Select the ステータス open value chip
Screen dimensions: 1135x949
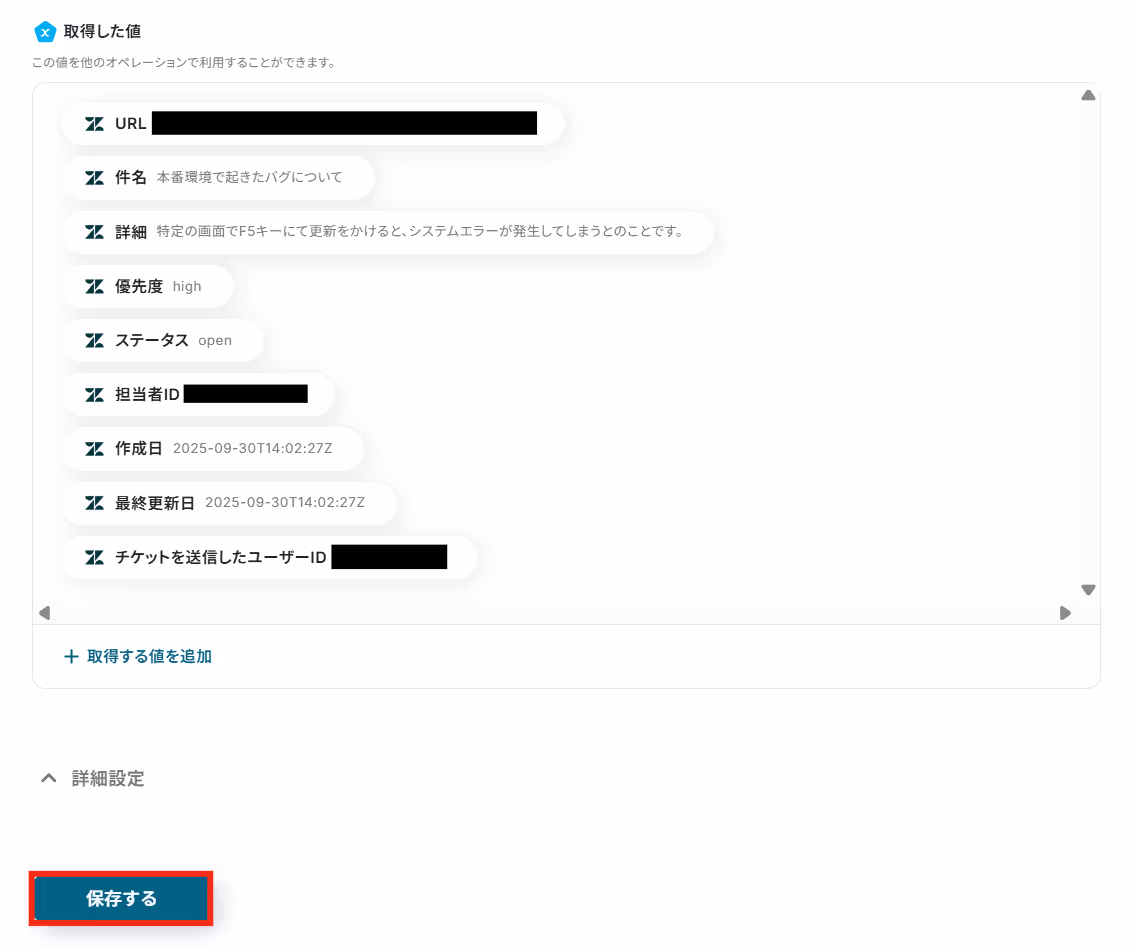pyautogui.click(x=163, y=340)
